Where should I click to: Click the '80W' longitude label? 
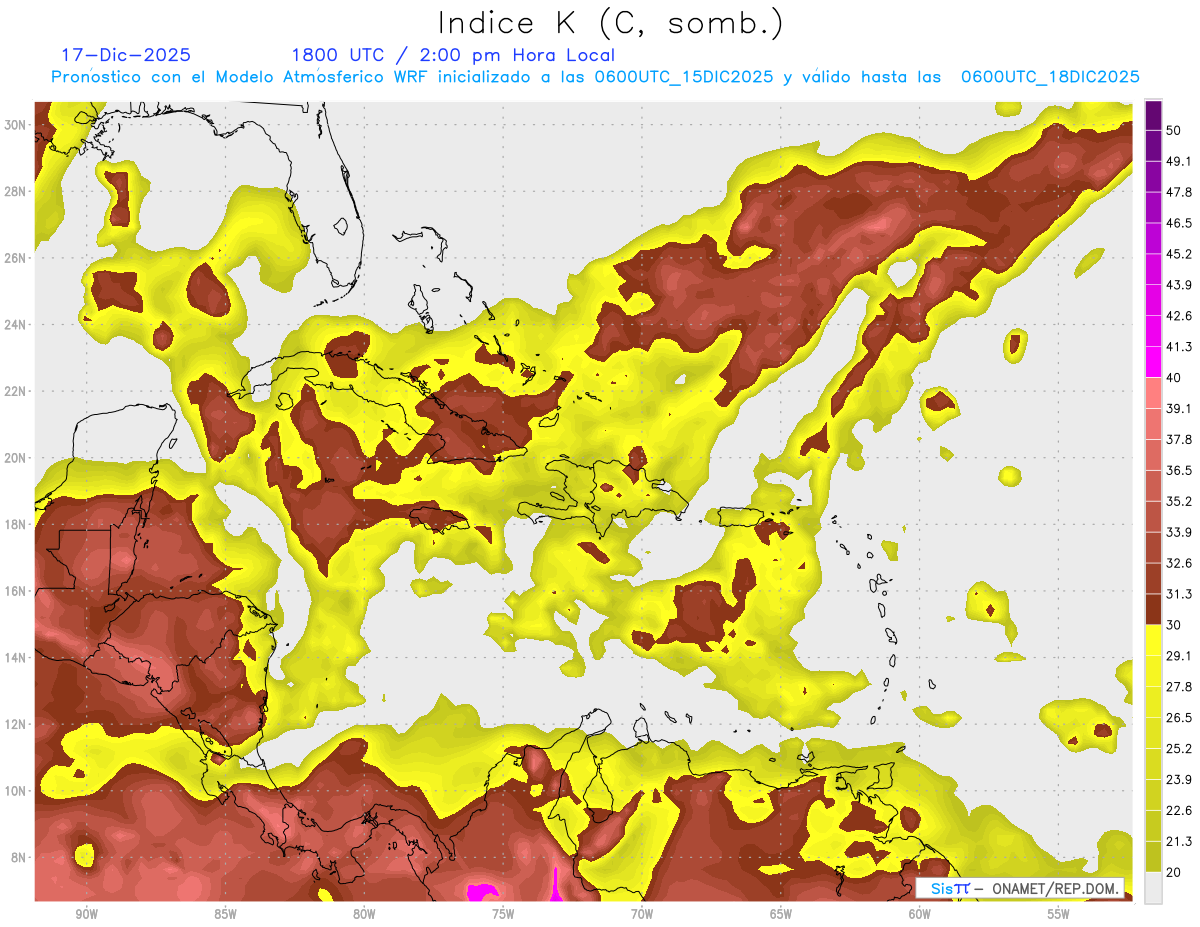tap(364, 914)
